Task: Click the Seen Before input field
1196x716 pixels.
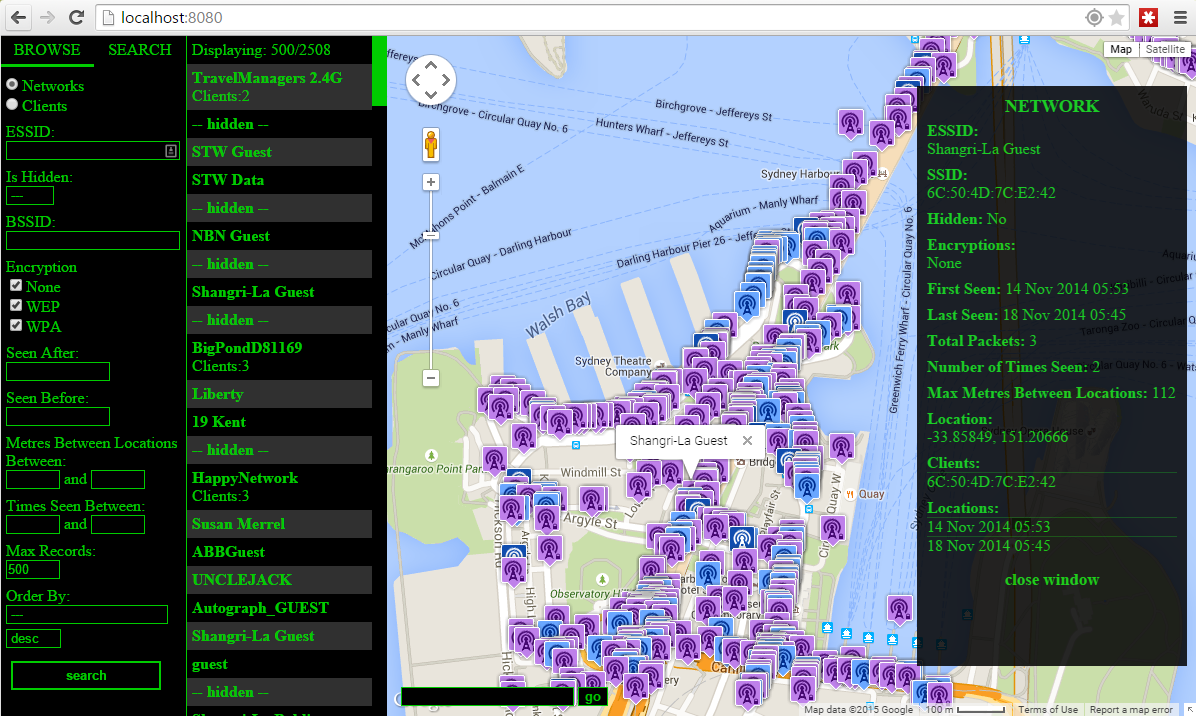Action: pyautogui.click(x=58, y=416)
